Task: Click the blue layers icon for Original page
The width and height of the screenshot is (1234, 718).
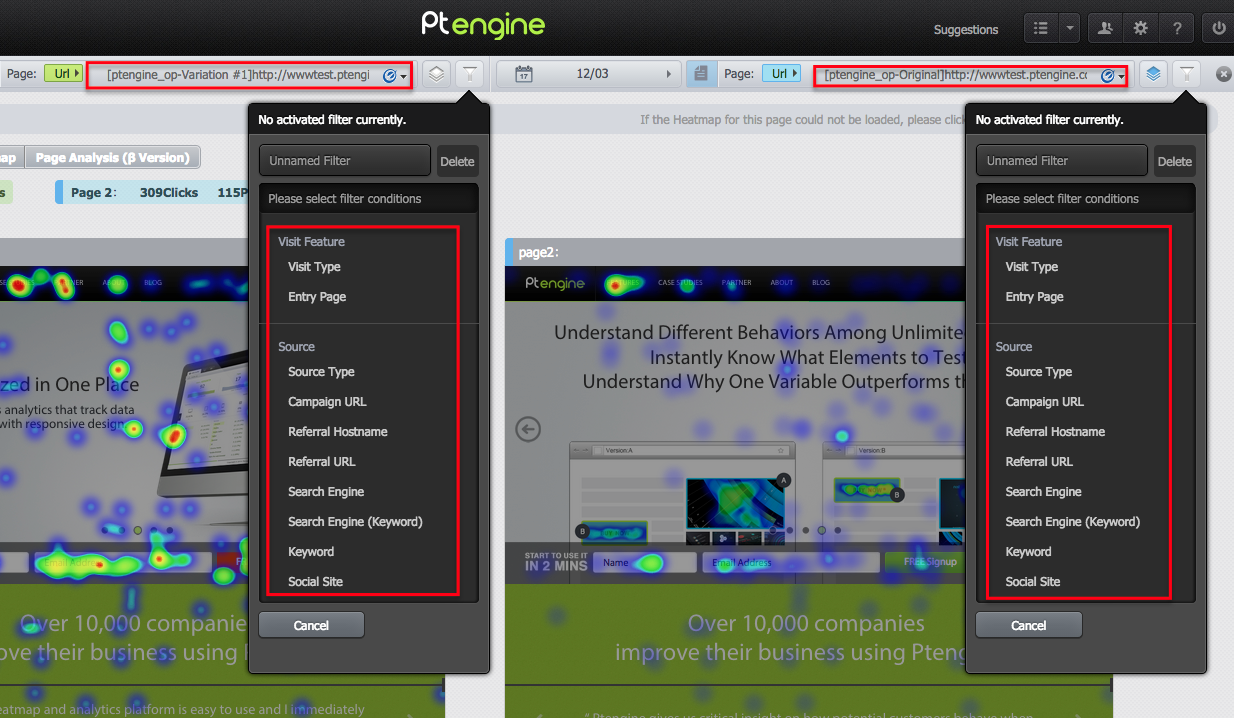Action: coord(1153,74)
